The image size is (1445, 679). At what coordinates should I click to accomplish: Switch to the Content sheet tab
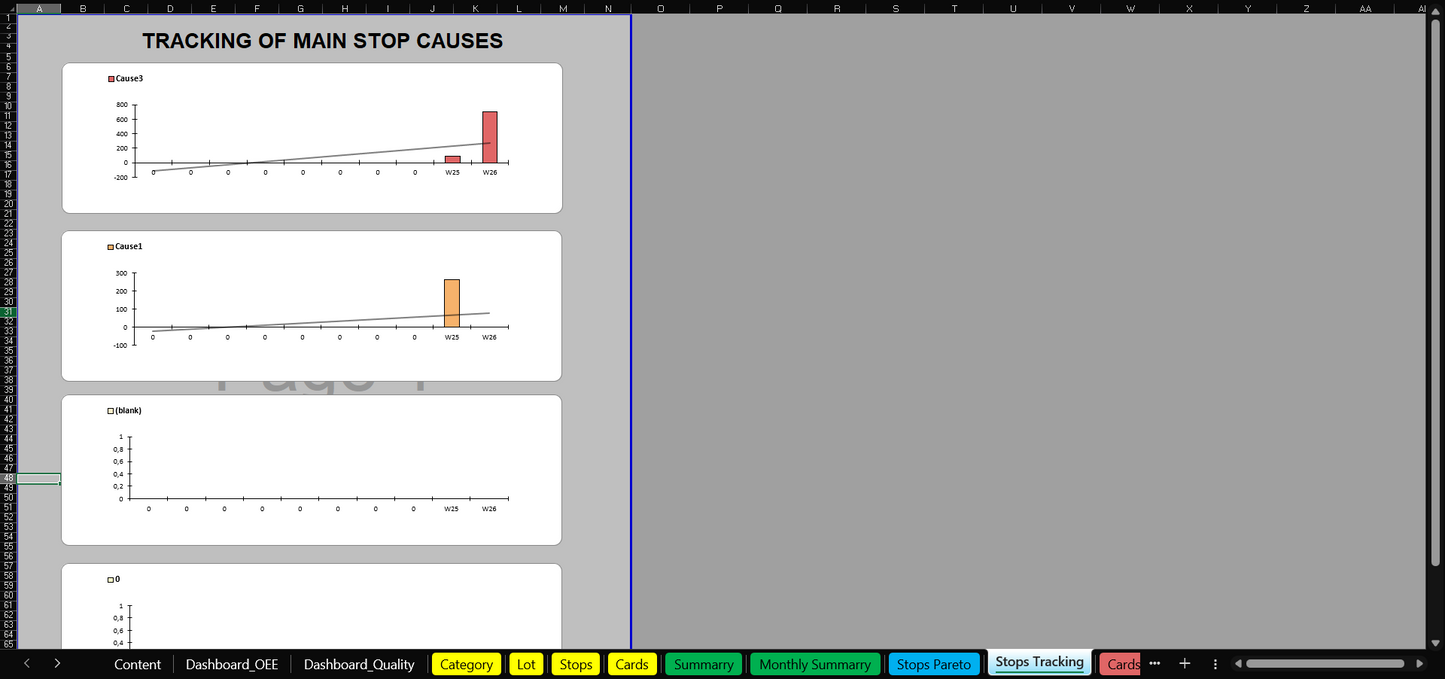click(137, 665)
